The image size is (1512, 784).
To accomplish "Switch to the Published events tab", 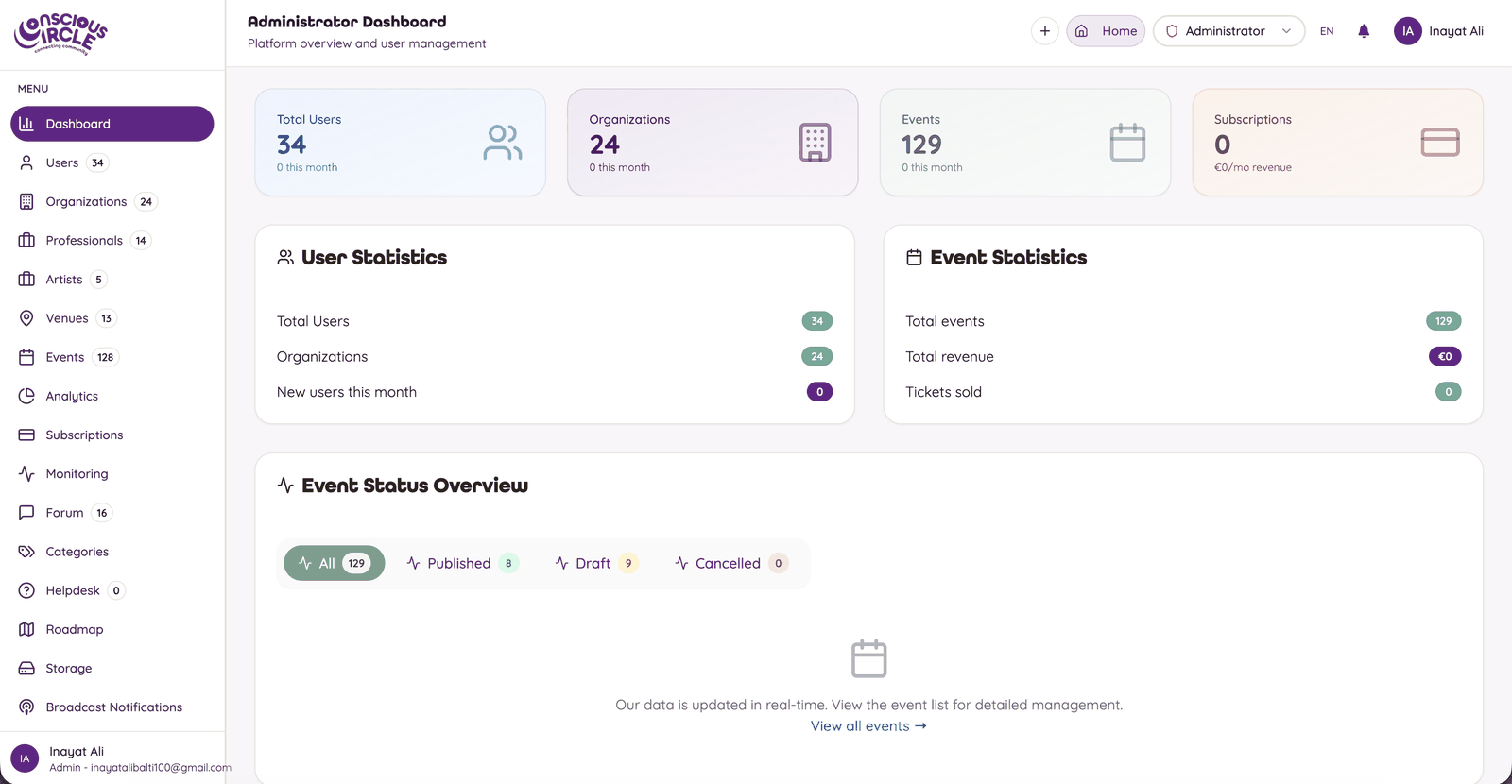I will 462,563.
